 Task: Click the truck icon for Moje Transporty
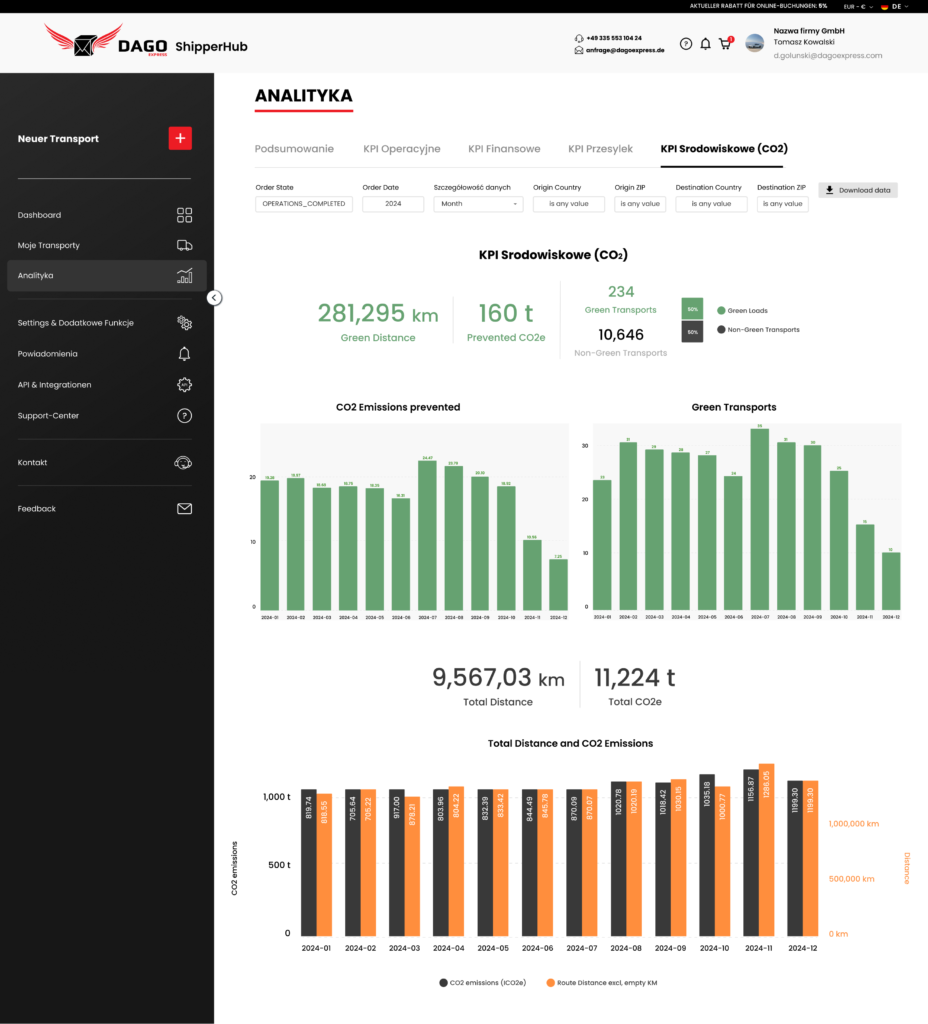pos(184,245)
